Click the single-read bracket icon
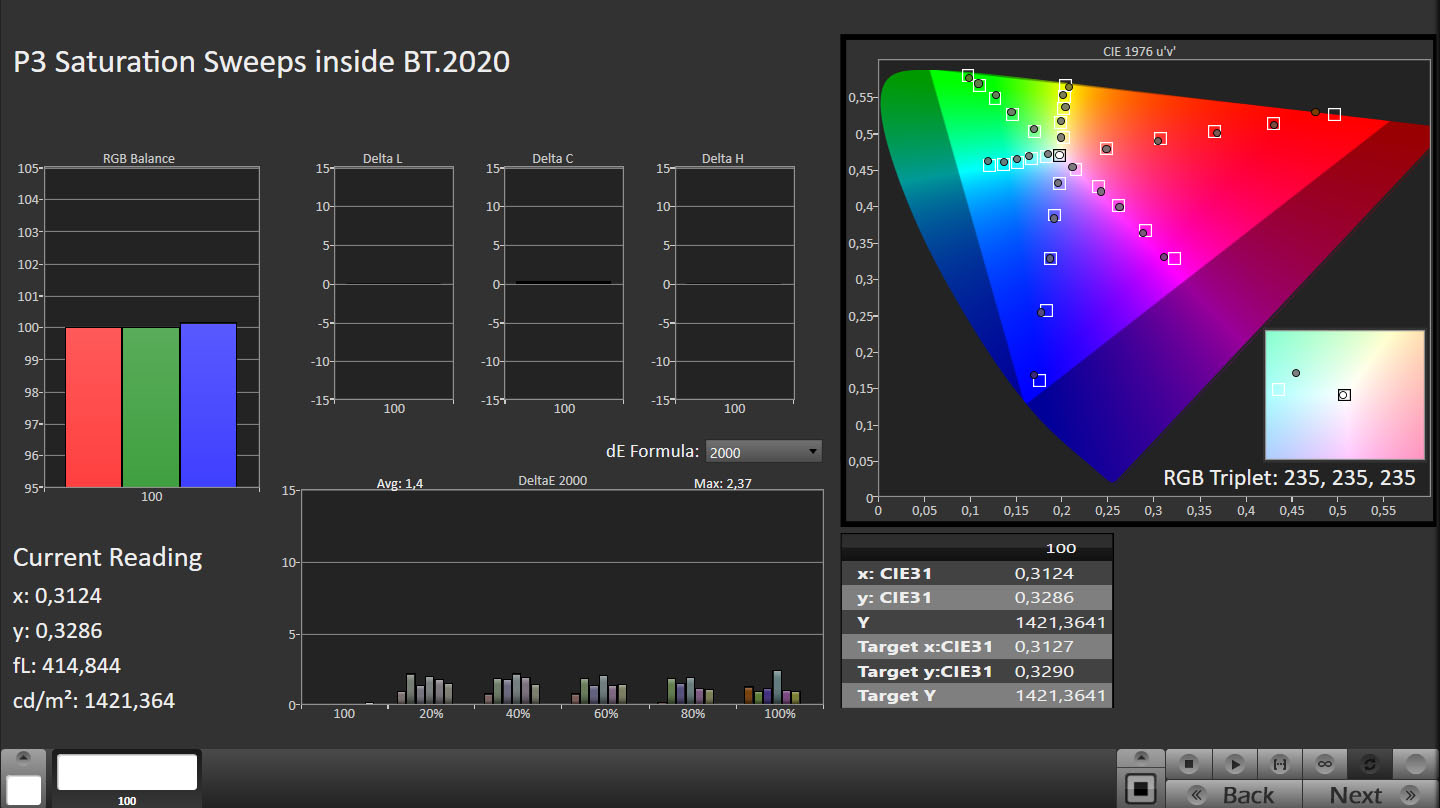The image size is (1440, 808). pyautogui.click(x=1279, y=764)
